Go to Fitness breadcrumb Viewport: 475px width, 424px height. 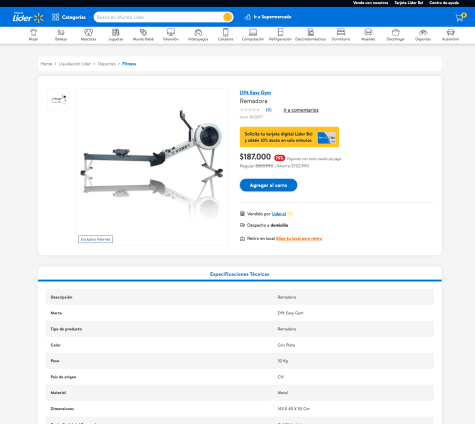pos(129,64)
